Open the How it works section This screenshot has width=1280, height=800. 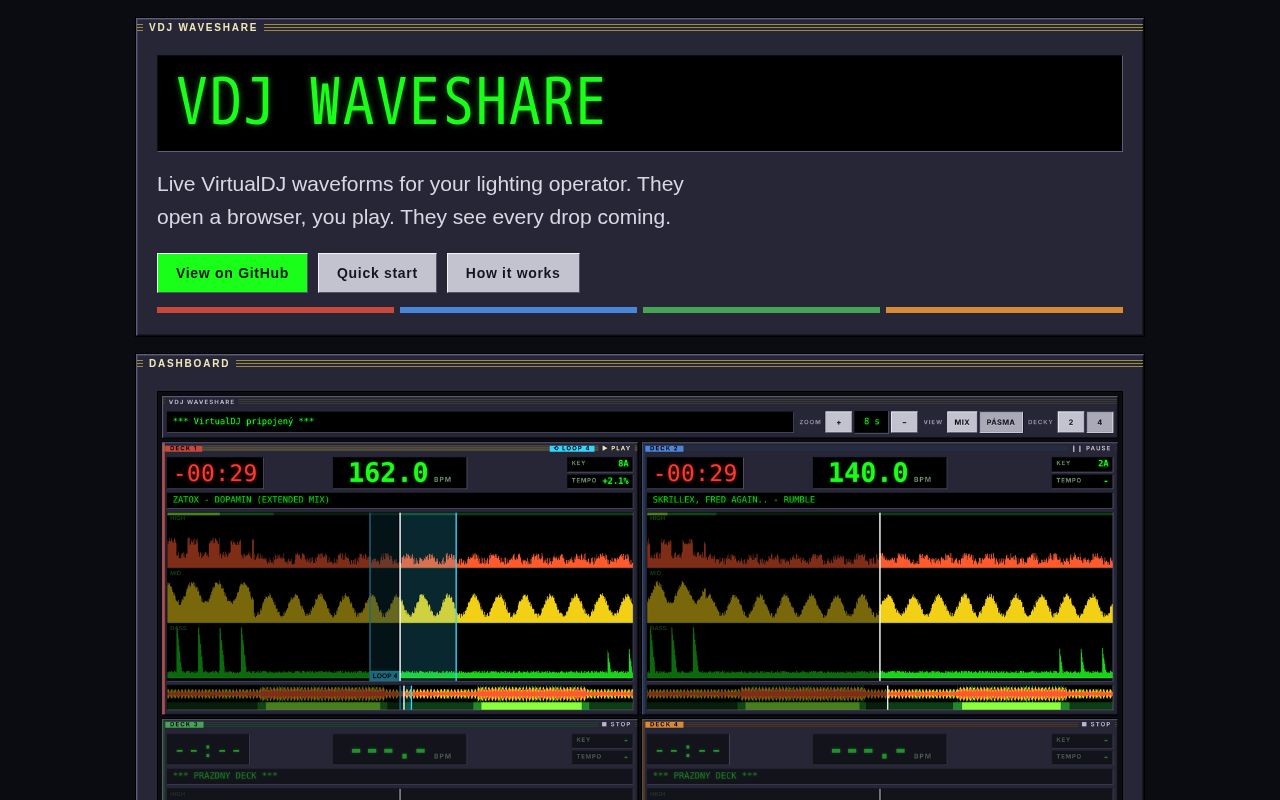click(513, 273)
